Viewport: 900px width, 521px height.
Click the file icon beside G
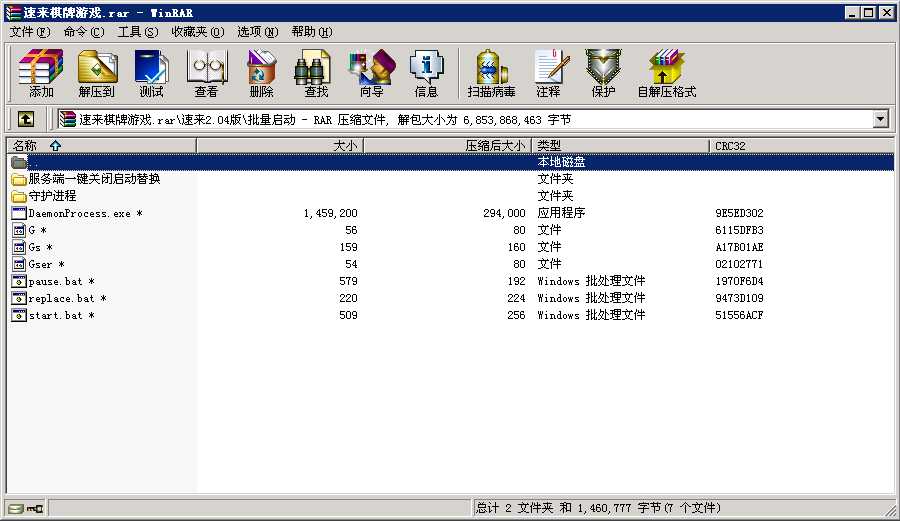19,230
